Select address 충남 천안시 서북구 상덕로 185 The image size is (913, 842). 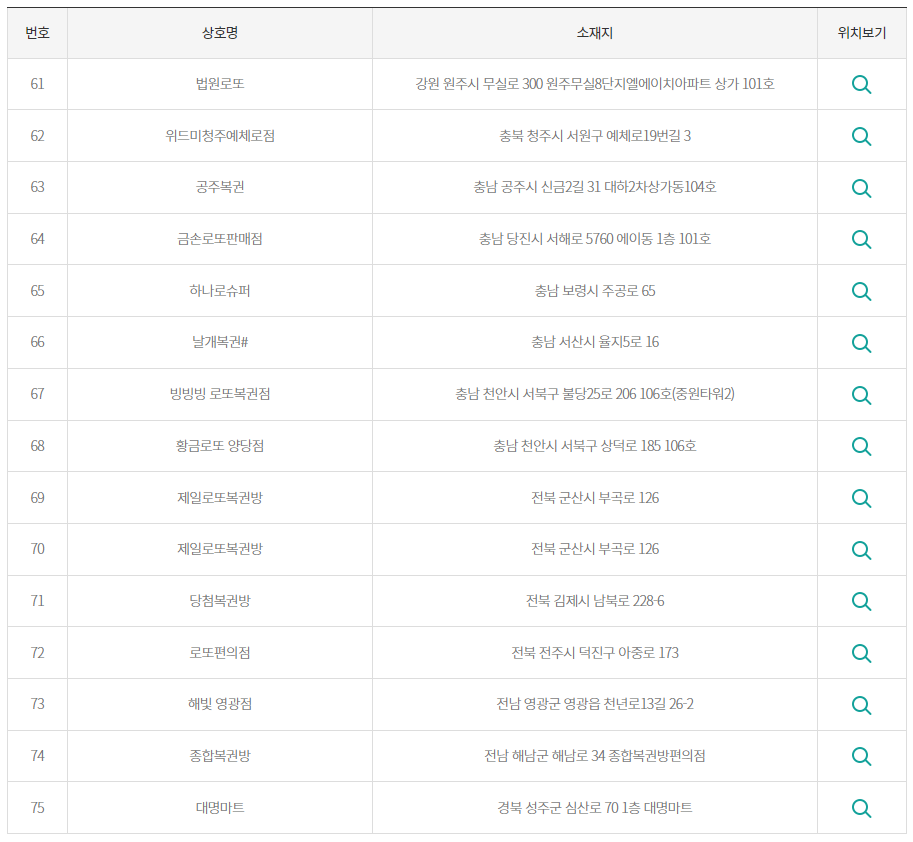[577, 445]
